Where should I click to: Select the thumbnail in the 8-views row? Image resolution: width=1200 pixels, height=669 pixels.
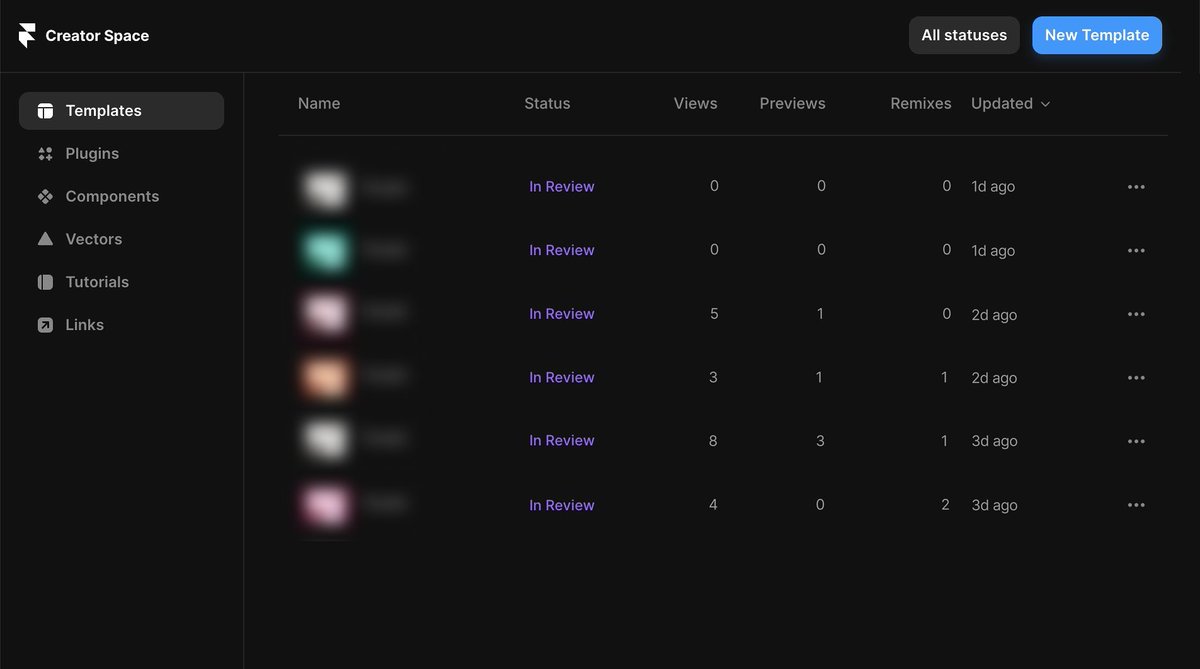326,441
